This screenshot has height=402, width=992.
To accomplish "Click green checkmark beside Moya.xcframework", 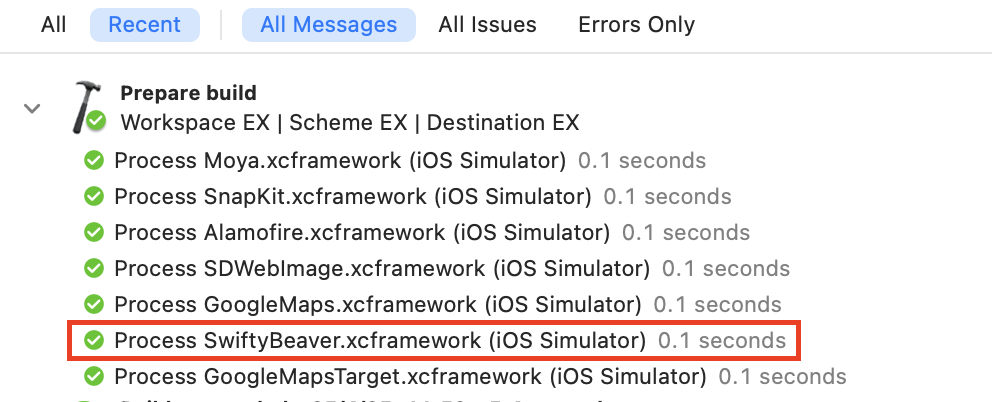I will [94, 161].
